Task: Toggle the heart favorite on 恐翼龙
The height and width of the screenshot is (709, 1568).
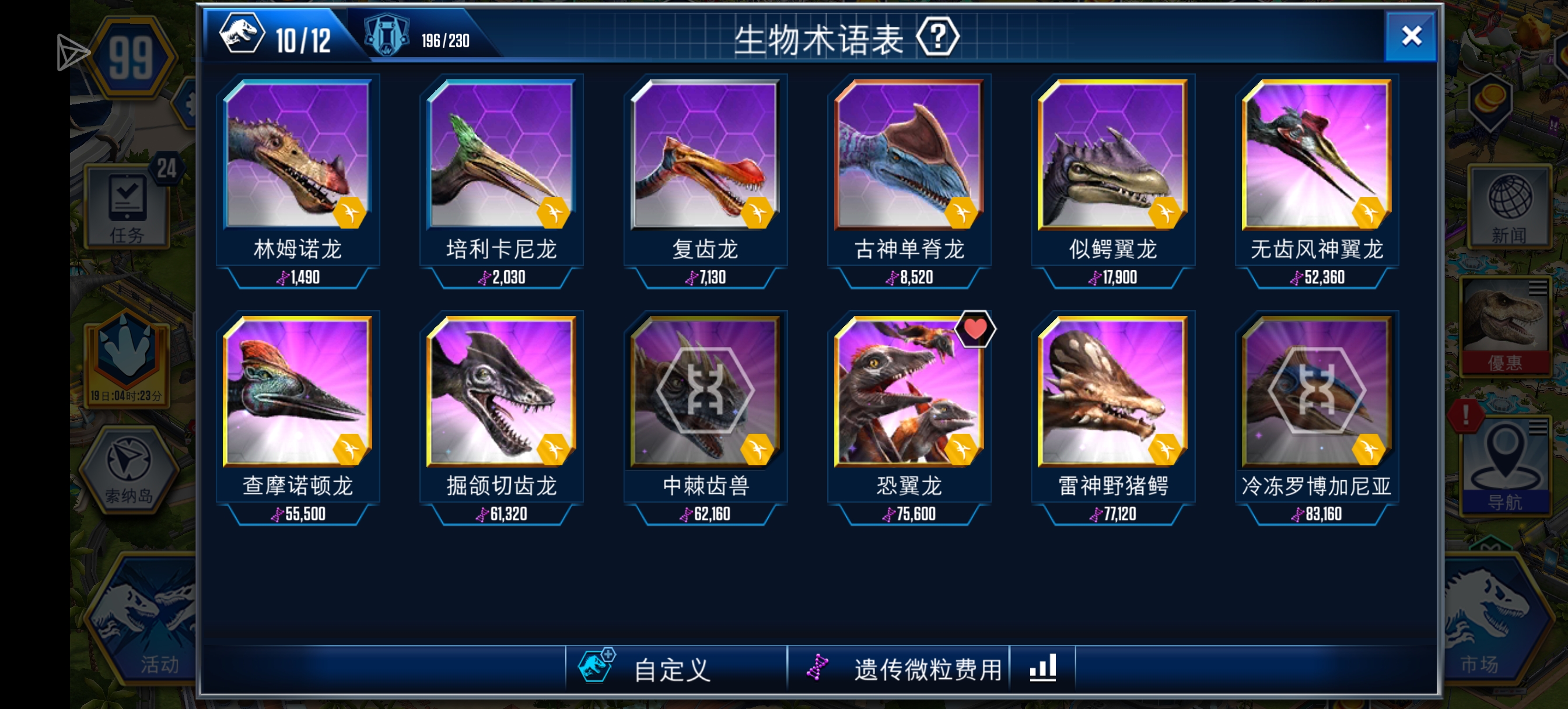Action: [975, 329]
